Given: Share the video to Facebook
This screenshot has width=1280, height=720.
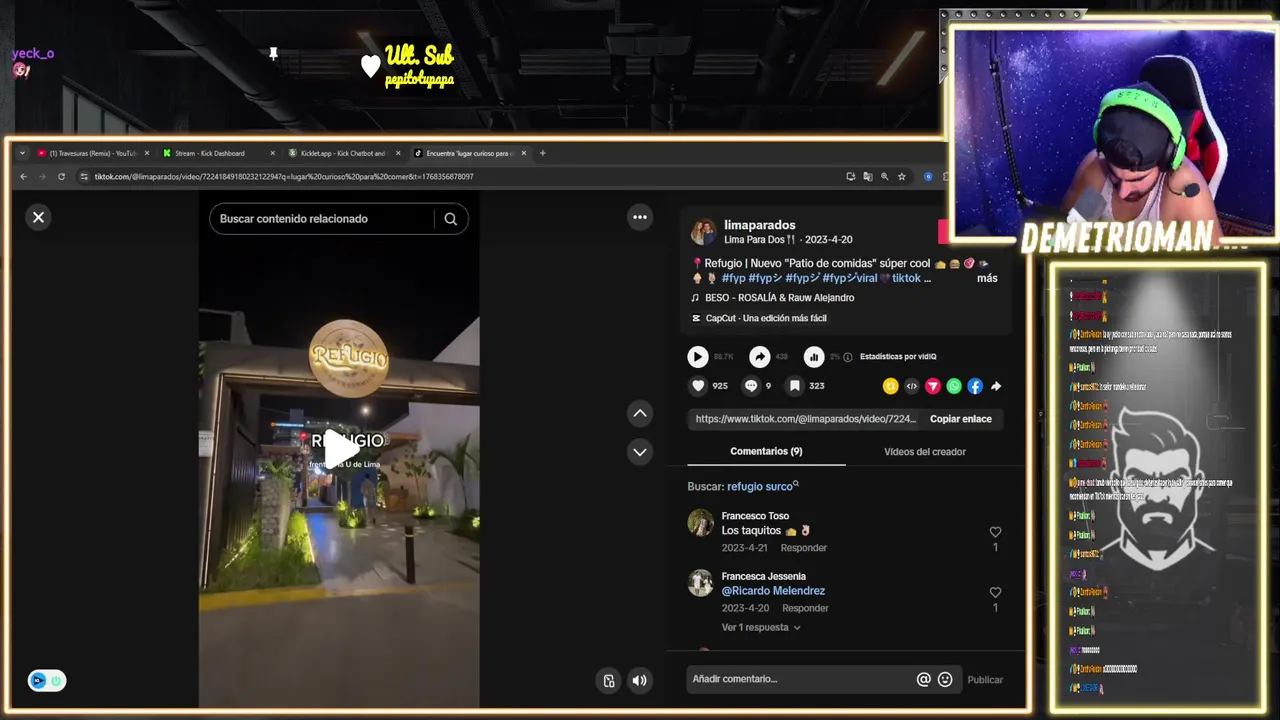Looking at the screenshot, I should click(975, 386).
